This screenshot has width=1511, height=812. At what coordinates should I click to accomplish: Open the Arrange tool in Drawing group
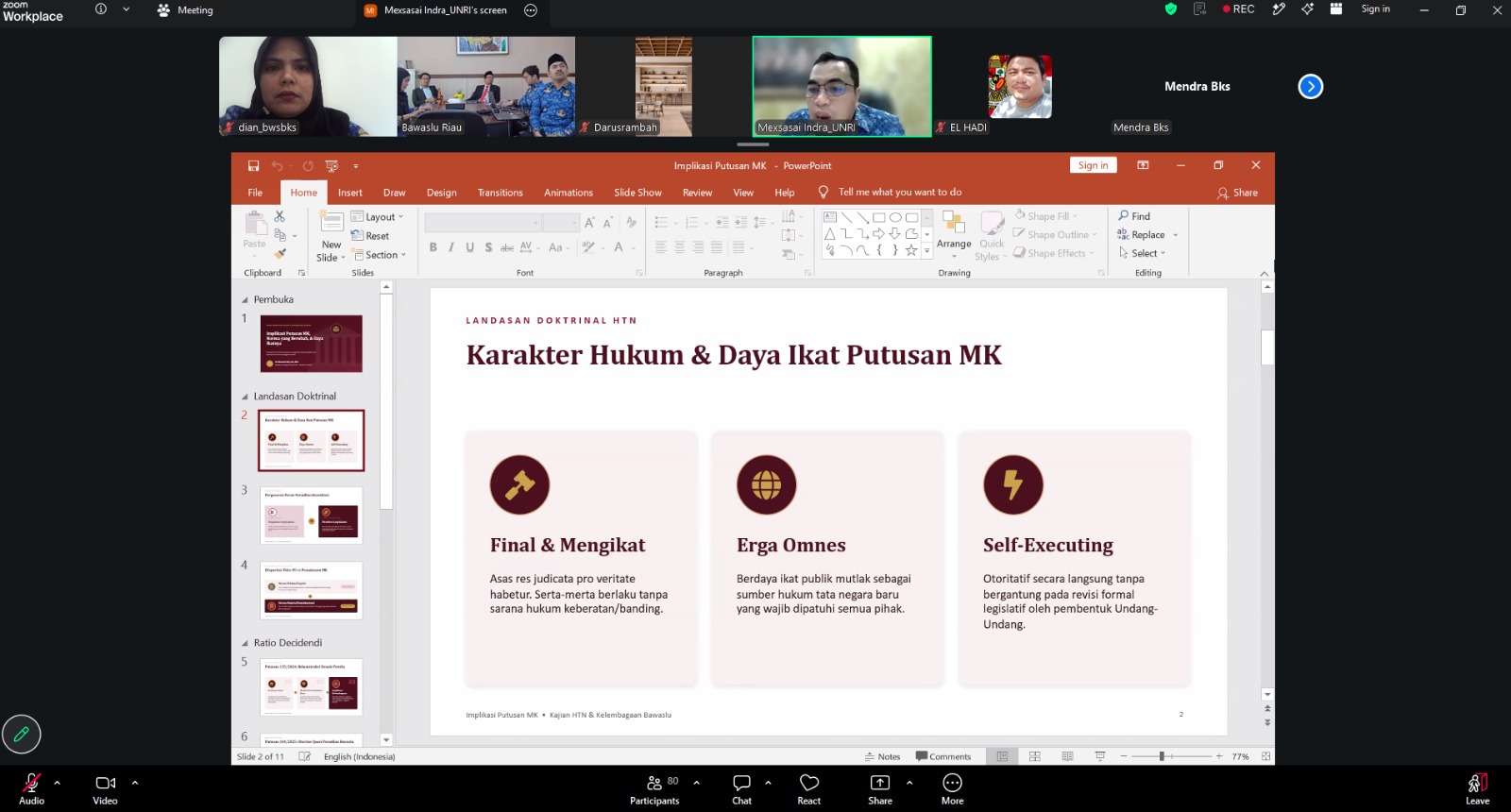(x=954, y=234)
